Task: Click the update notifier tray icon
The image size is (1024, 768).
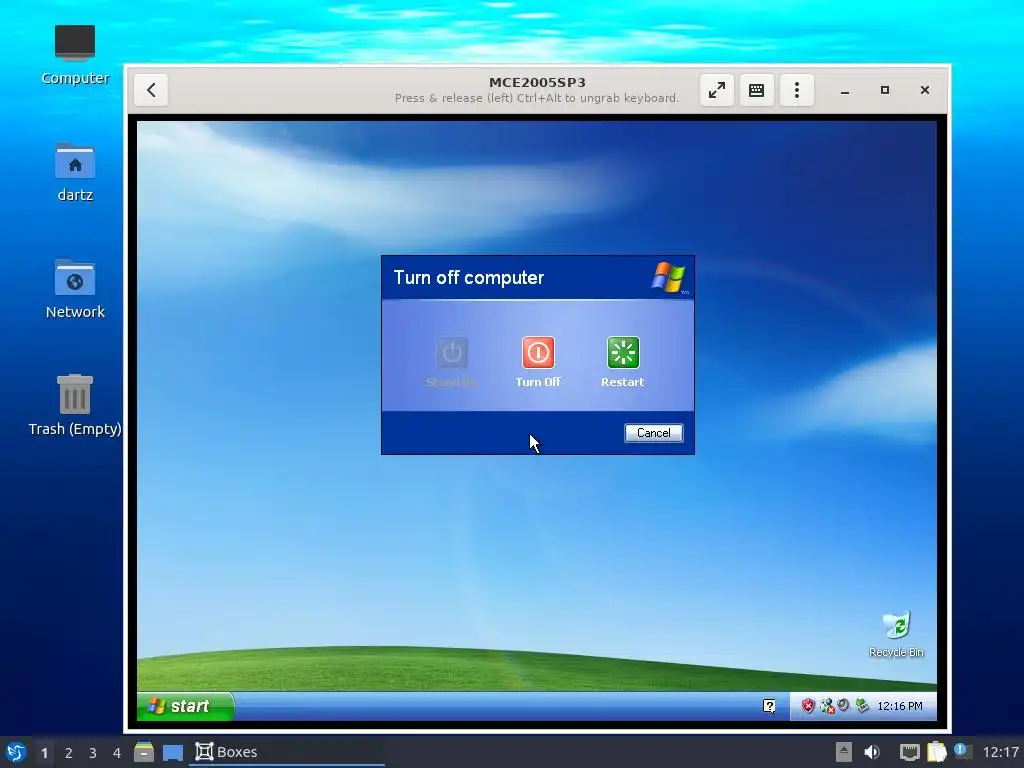Action: 961,751
